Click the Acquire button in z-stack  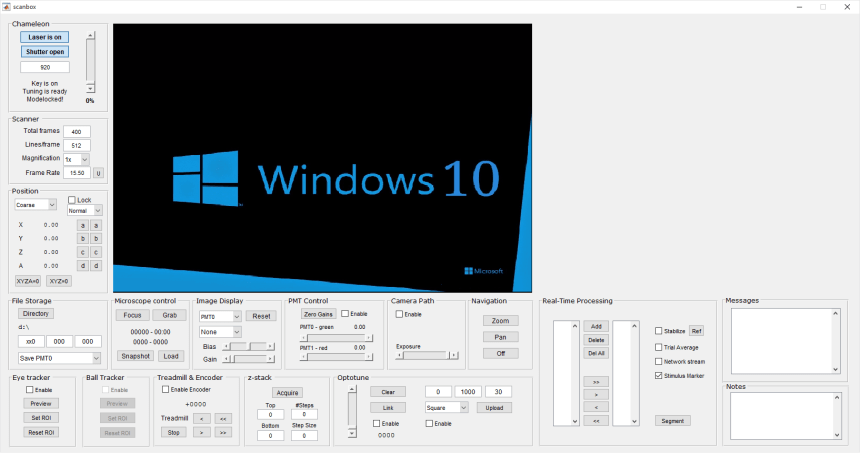pos(287,393)
